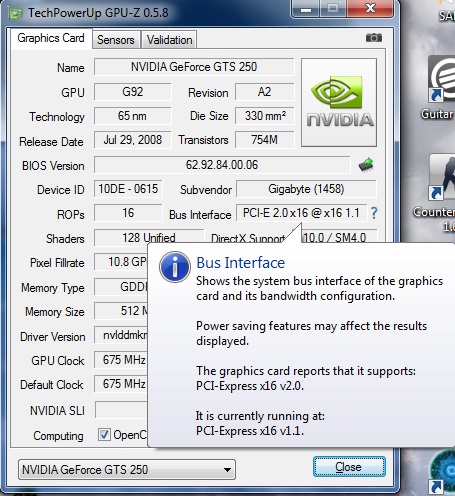Open the NVIDIA GeForce GTS 250 dropdown
Viewport: 455px width, 496px height.
tap(127, 469)
